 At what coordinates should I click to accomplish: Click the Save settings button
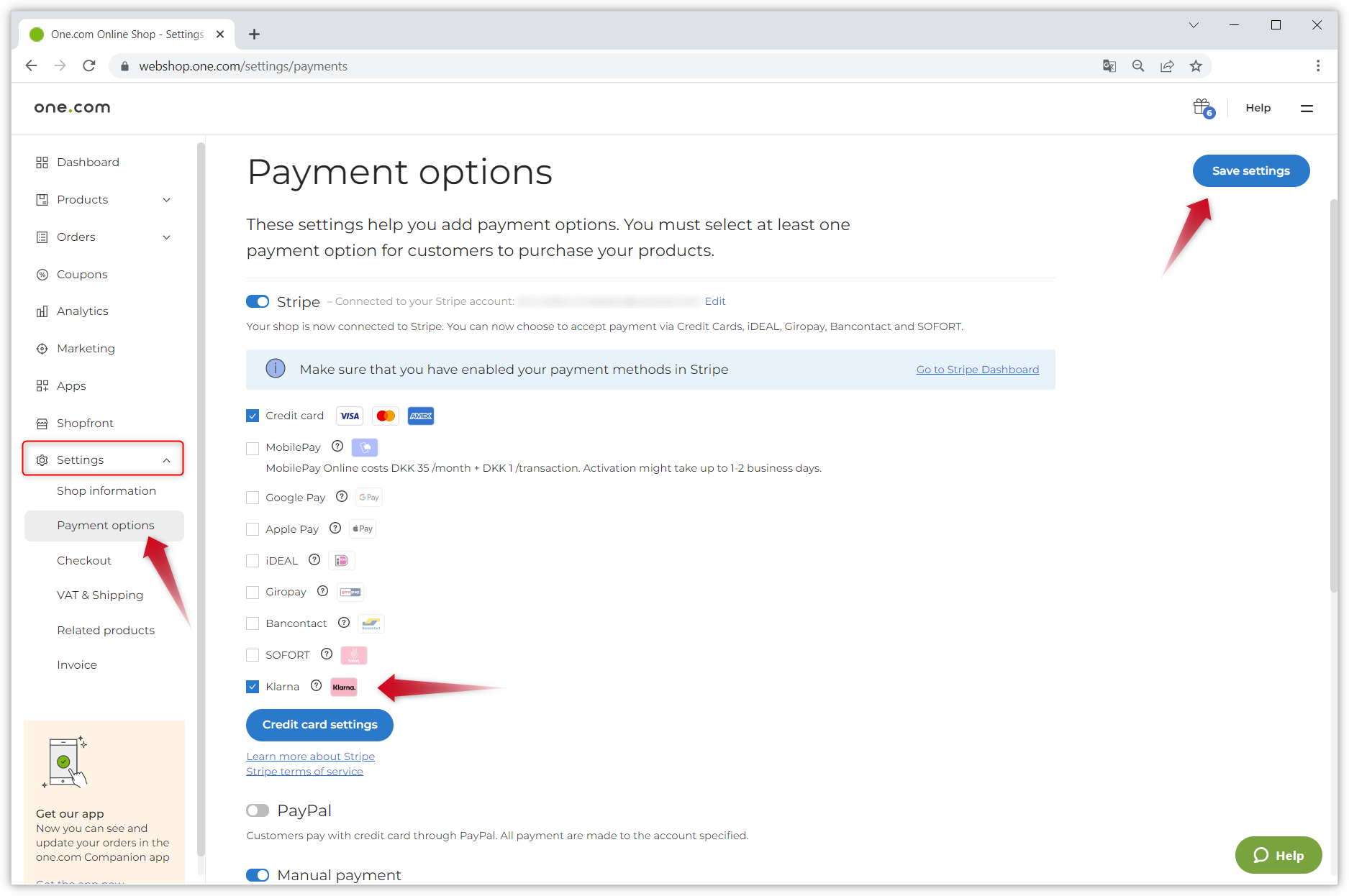tap(1250, 171)
